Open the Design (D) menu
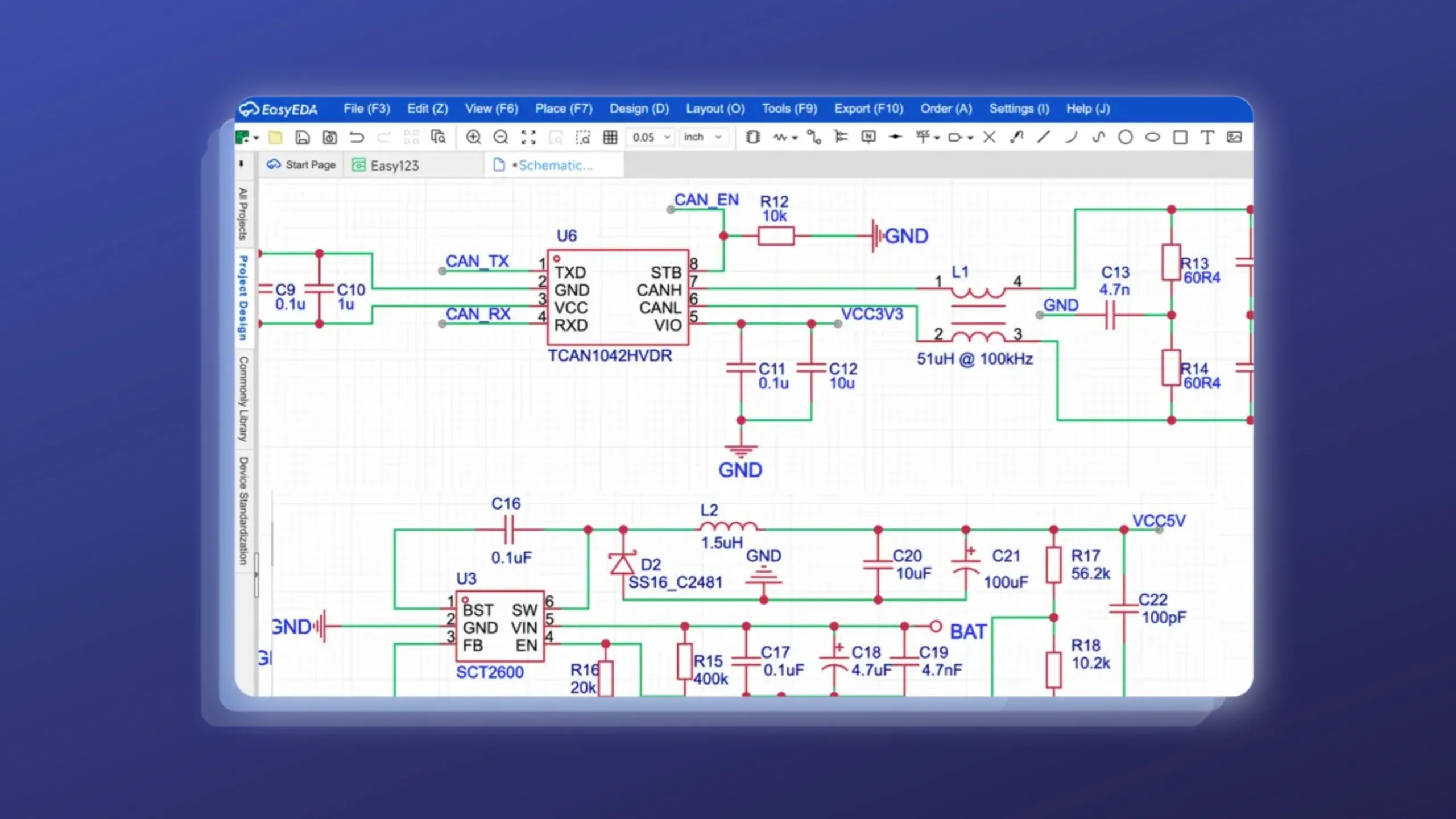1456x819 pixels. pyautogui.click(x=639, y=109)
